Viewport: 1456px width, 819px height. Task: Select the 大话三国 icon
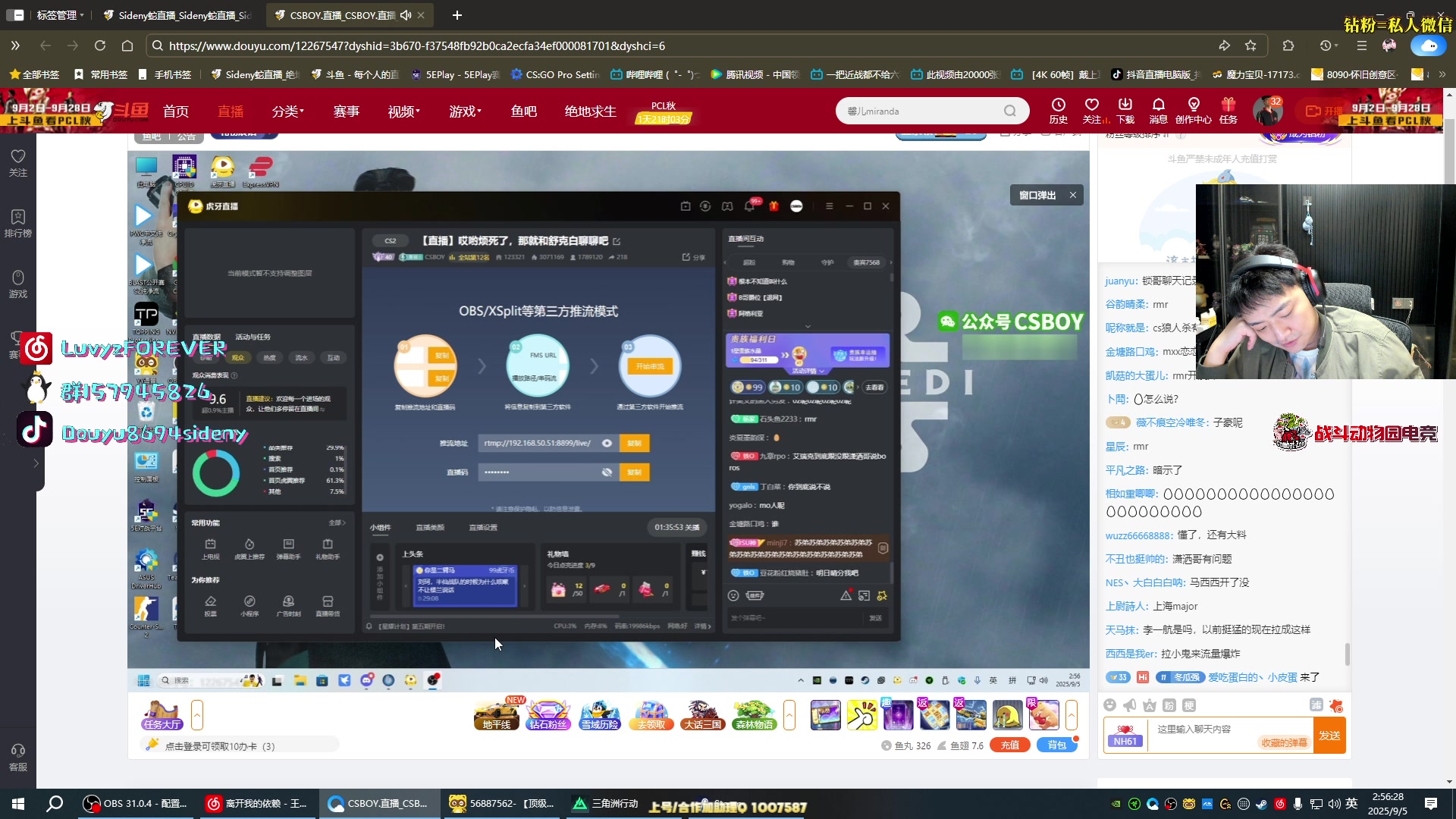pyautogui.click(x=703, y=715)
